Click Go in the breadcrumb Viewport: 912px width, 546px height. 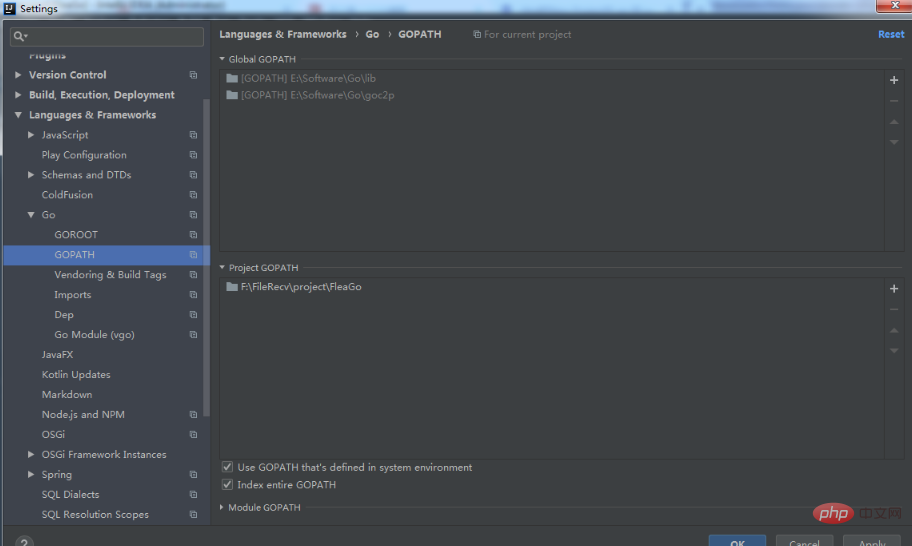(372, 34)
